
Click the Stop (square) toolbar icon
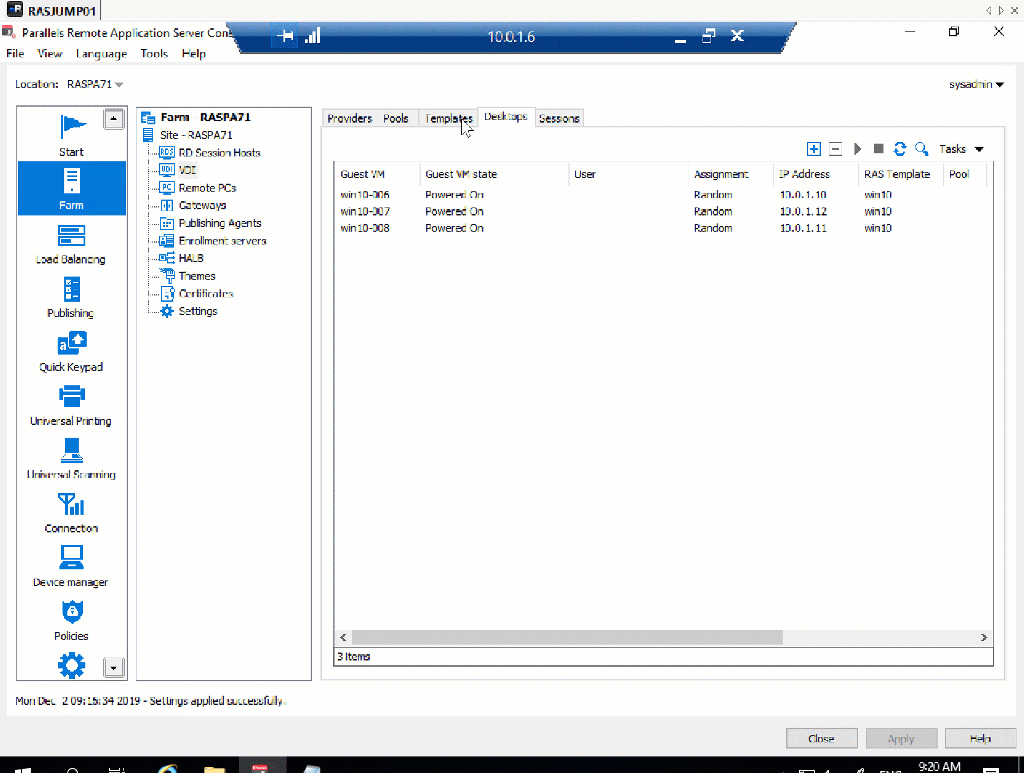tap(878, 149)
